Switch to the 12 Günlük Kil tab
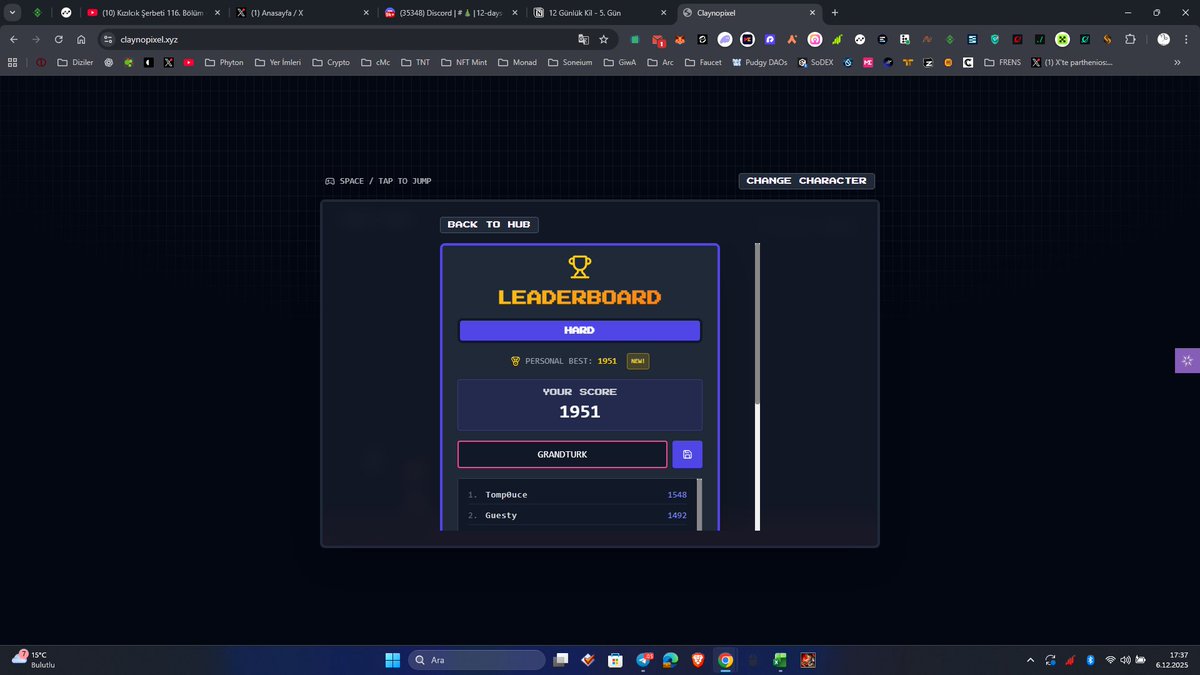 coord(600,13)
